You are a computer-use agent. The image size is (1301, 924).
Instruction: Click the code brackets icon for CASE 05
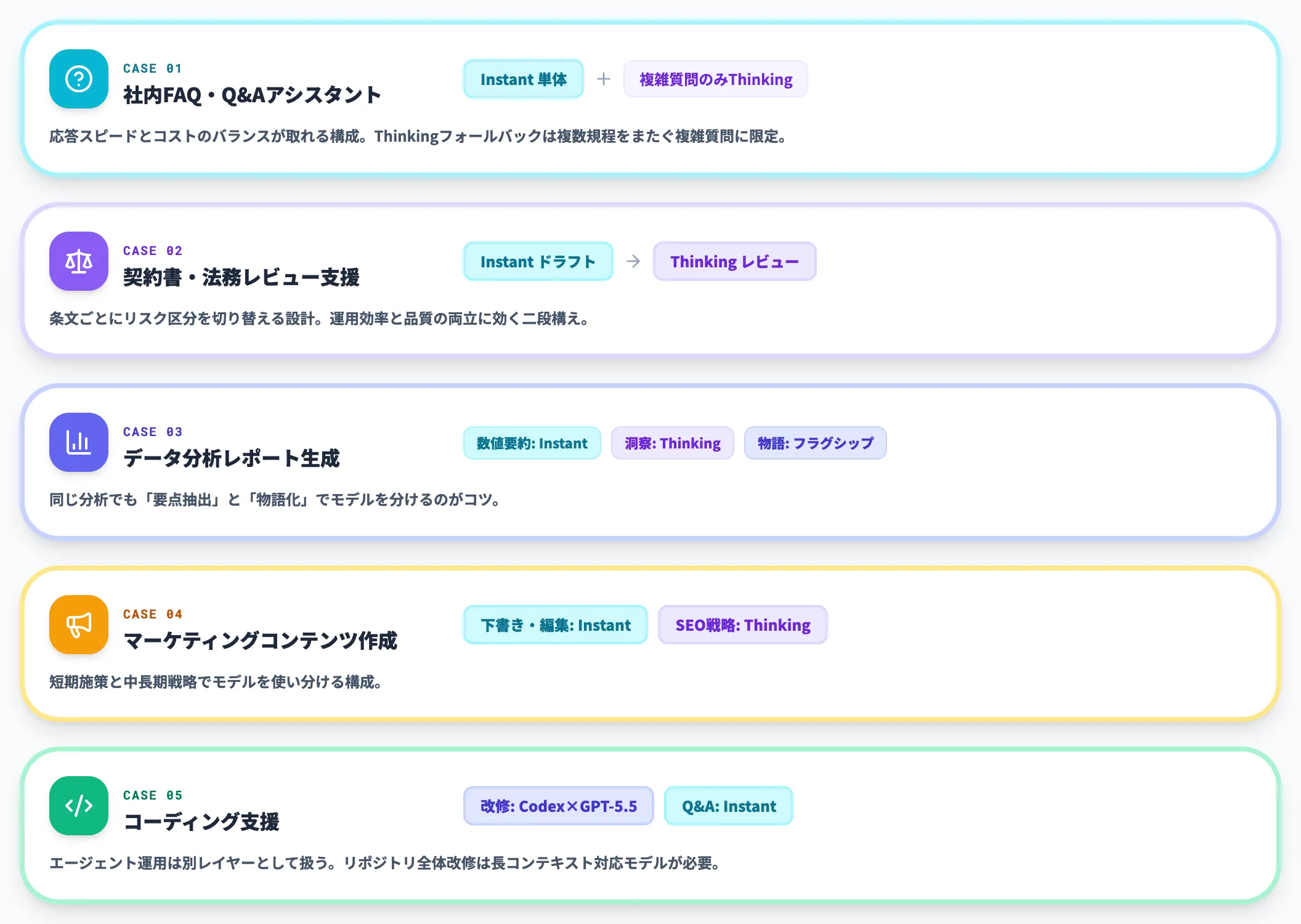pos(79,806)
